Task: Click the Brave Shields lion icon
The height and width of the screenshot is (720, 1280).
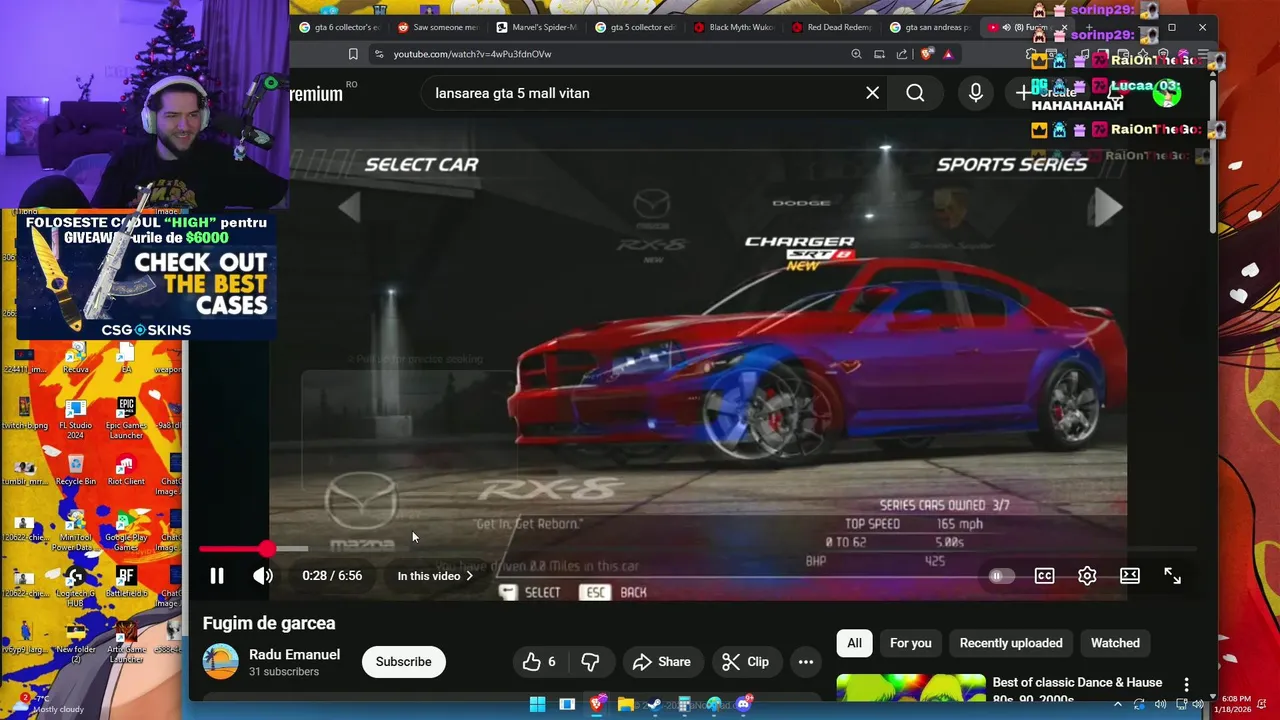Action: pos(927,54)
